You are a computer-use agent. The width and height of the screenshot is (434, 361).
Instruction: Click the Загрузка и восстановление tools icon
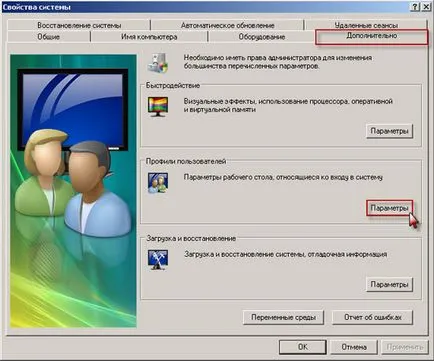point(158,260)
